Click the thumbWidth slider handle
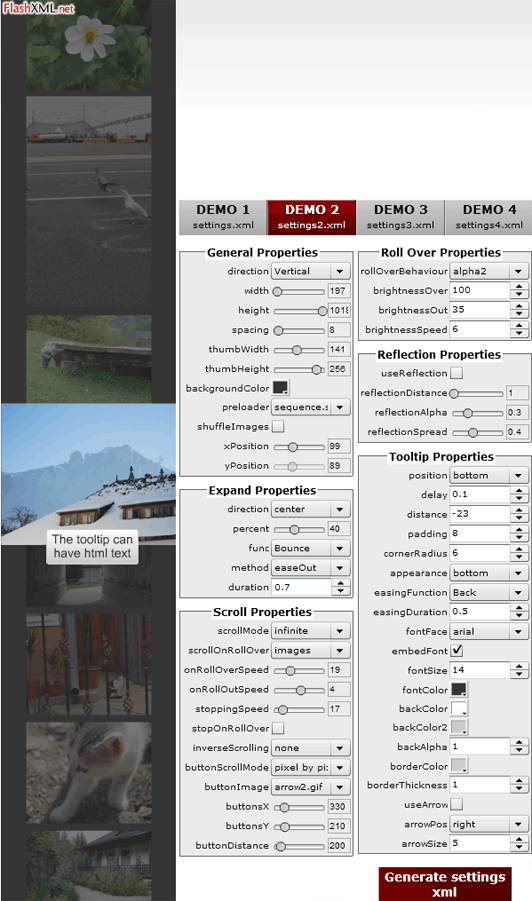This screenshot has width=532, height=901. coord(296,349)
